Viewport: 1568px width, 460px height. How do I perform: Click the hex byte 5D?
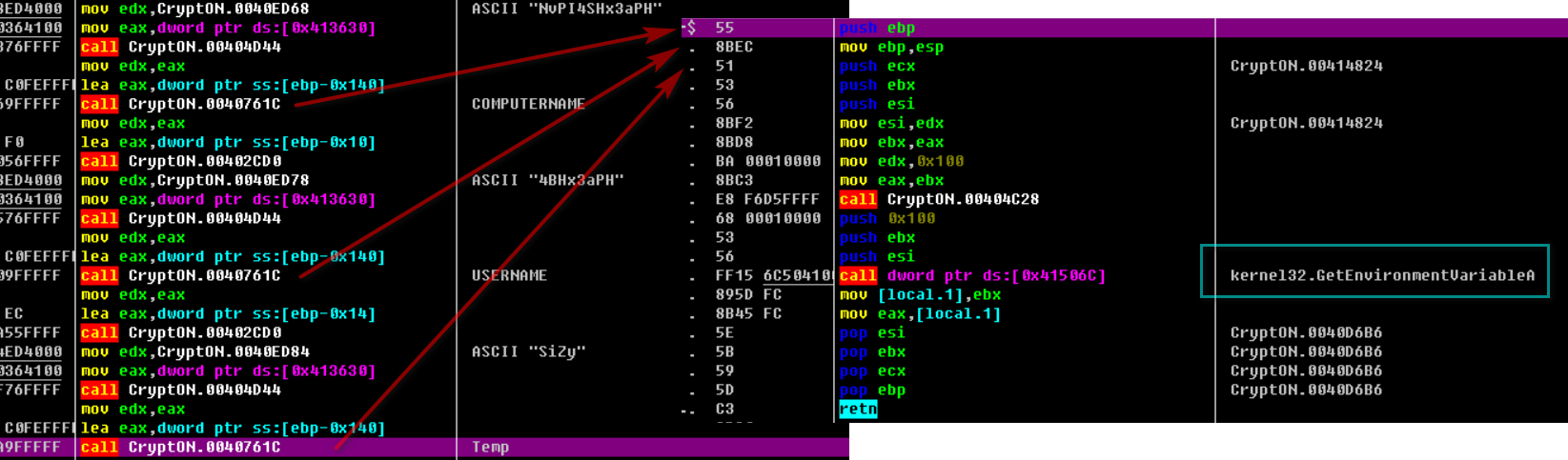point(724,390)
